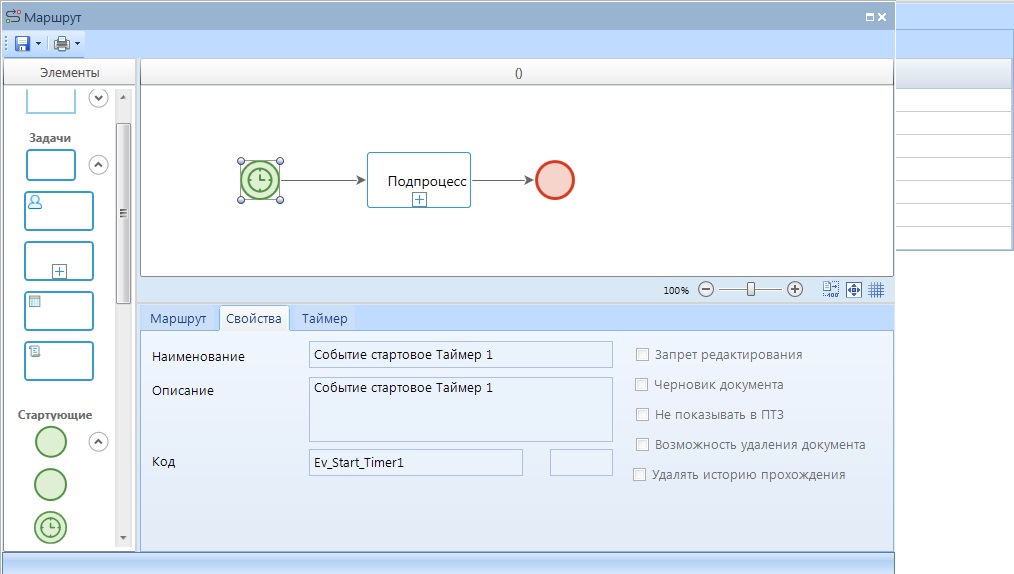Click the Print icon in toolbar

click(62, 44)
